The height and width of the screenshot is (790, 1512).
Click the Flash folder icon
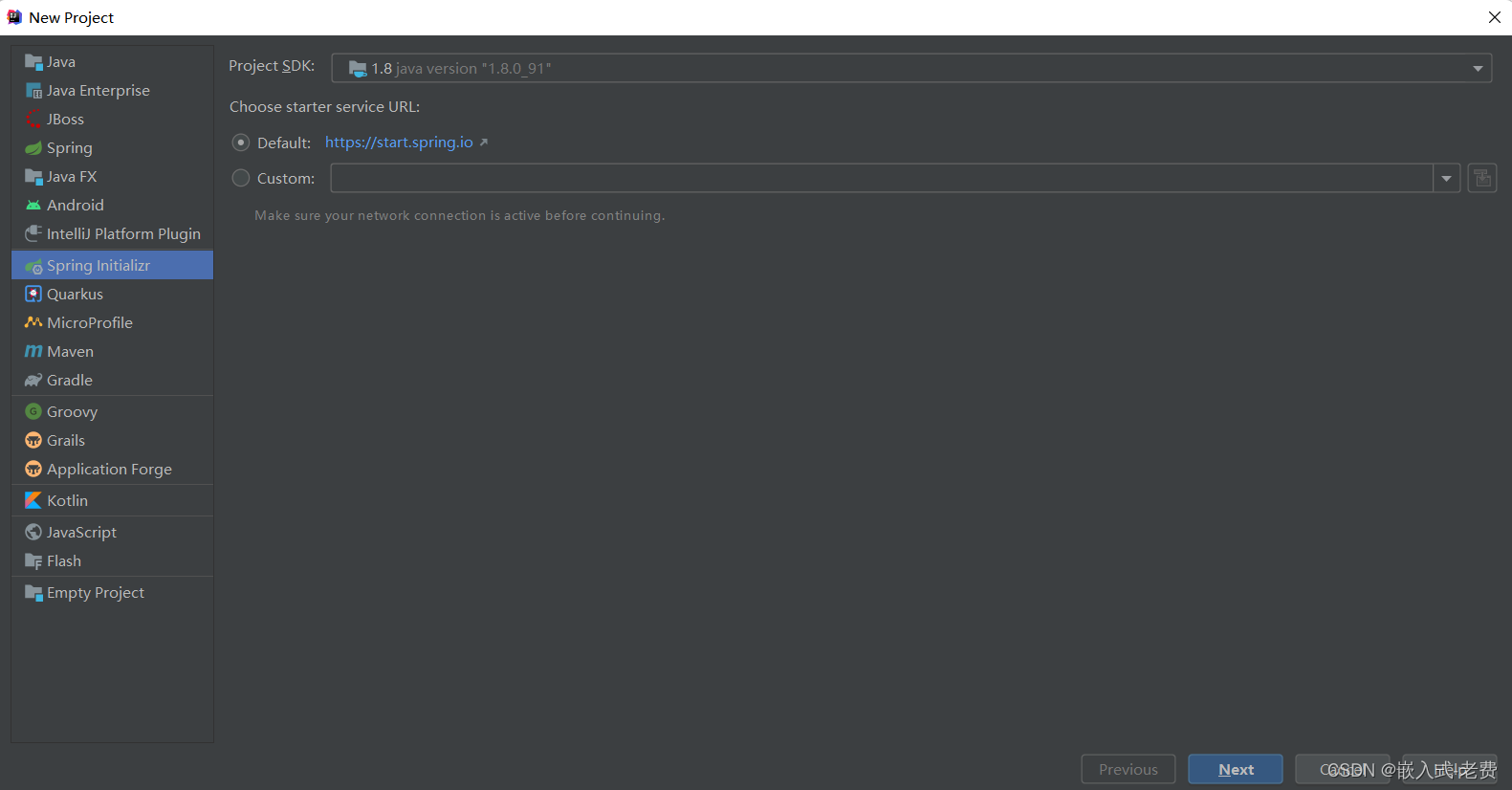[x=33, y=561]
